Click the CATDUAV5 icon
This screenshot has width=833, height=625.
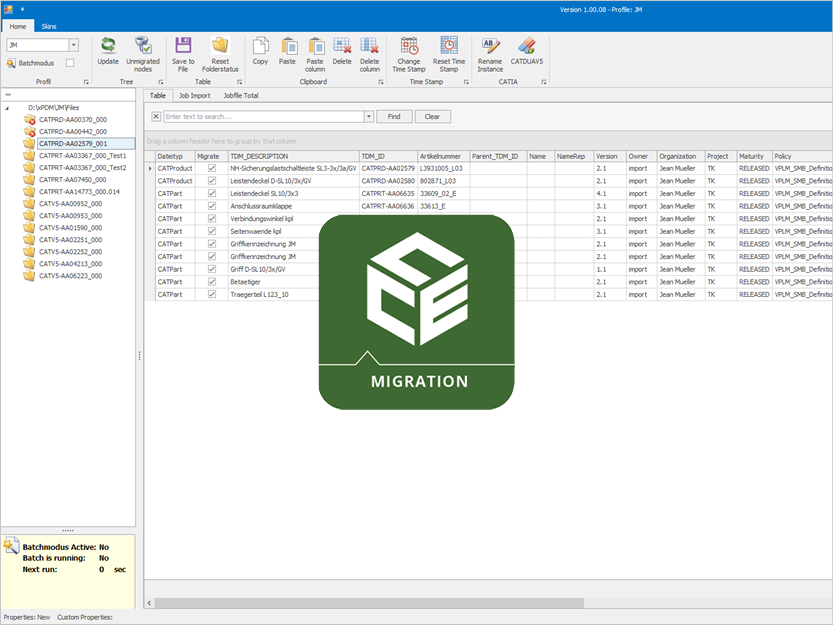point(527,46)
